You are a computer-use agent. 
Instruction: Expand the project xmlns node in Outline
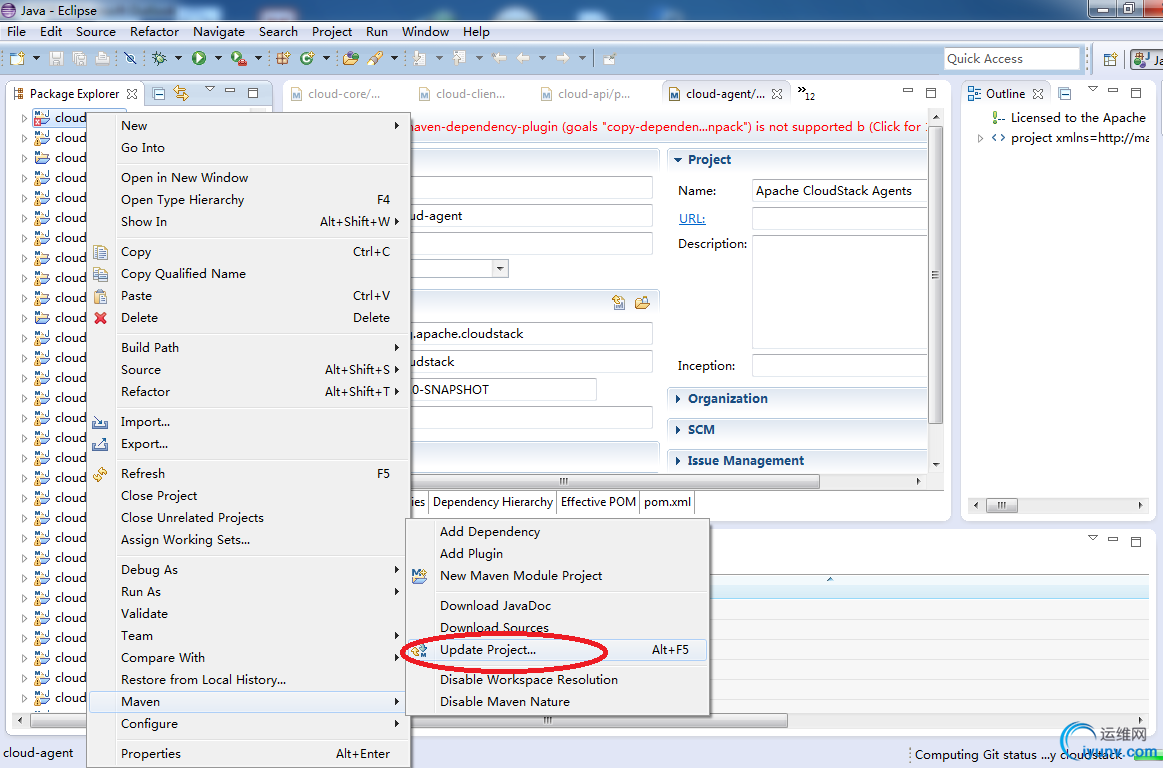click(x=981, y=138)
